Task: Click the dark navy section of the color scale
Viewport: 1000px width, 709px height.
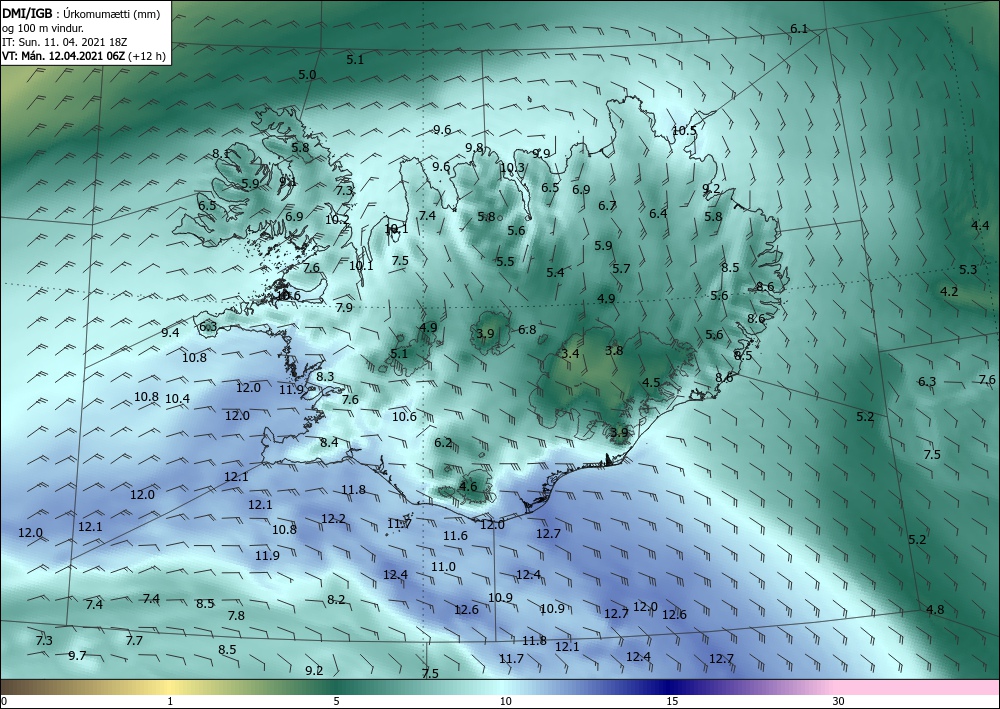Action: click(x=670, y=687)
